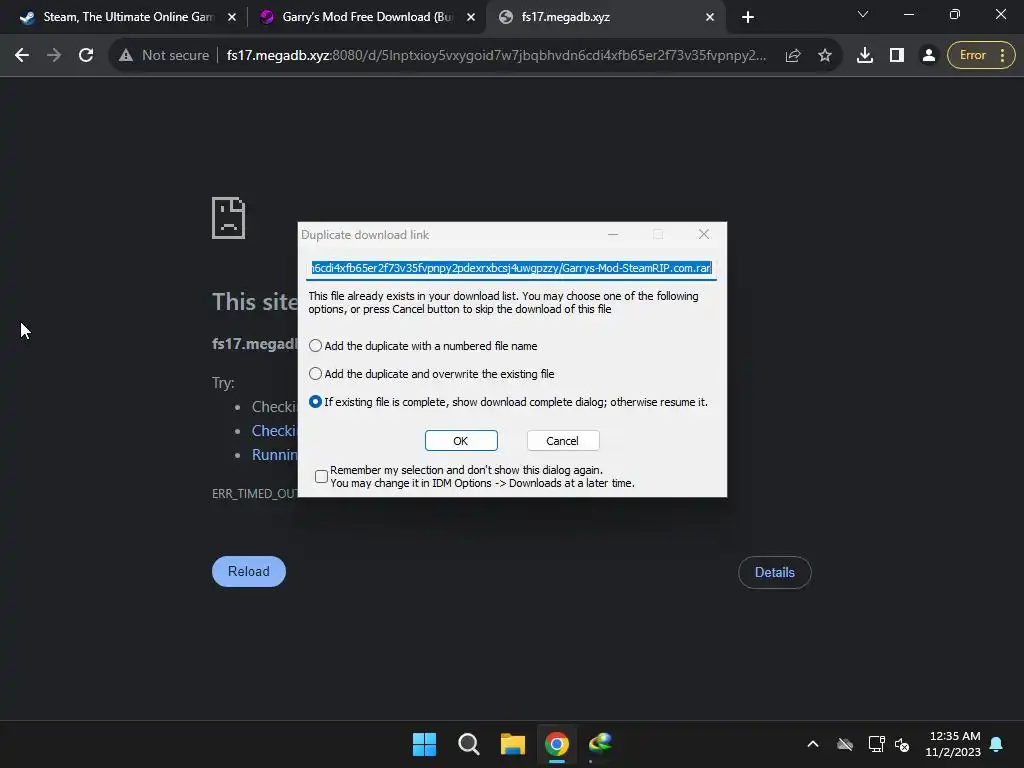Open a new tab with plus icon
Image resolution: width=1024 pixels, height=768 pixels.
click(x=748, y=17)
